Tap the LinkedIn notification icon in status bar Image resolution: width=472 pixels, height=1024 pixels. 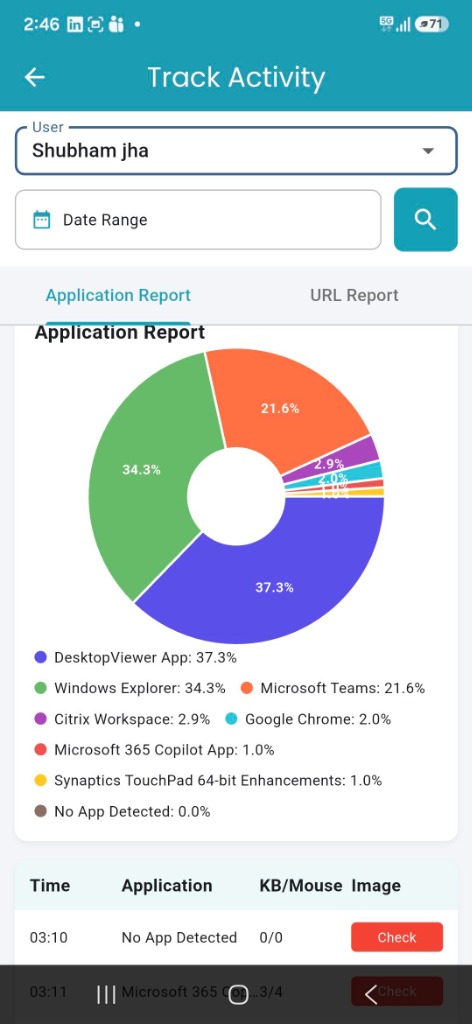coord(75,25)
